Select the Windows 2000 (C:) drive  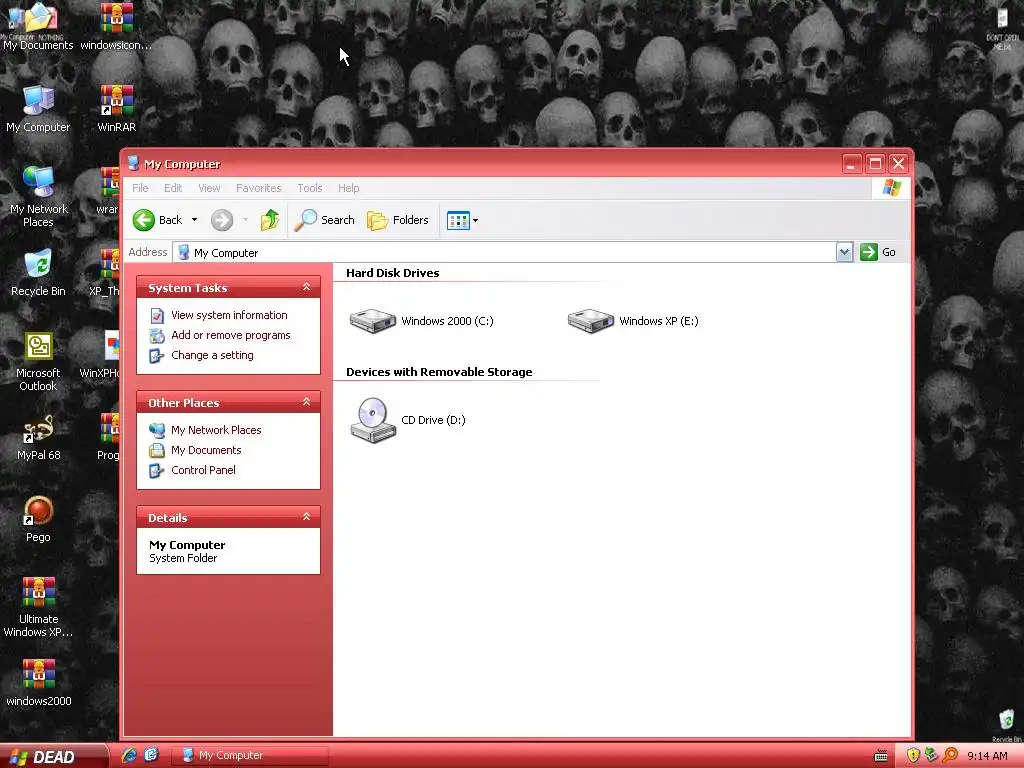pyautogui.click(x=421, y=321)
